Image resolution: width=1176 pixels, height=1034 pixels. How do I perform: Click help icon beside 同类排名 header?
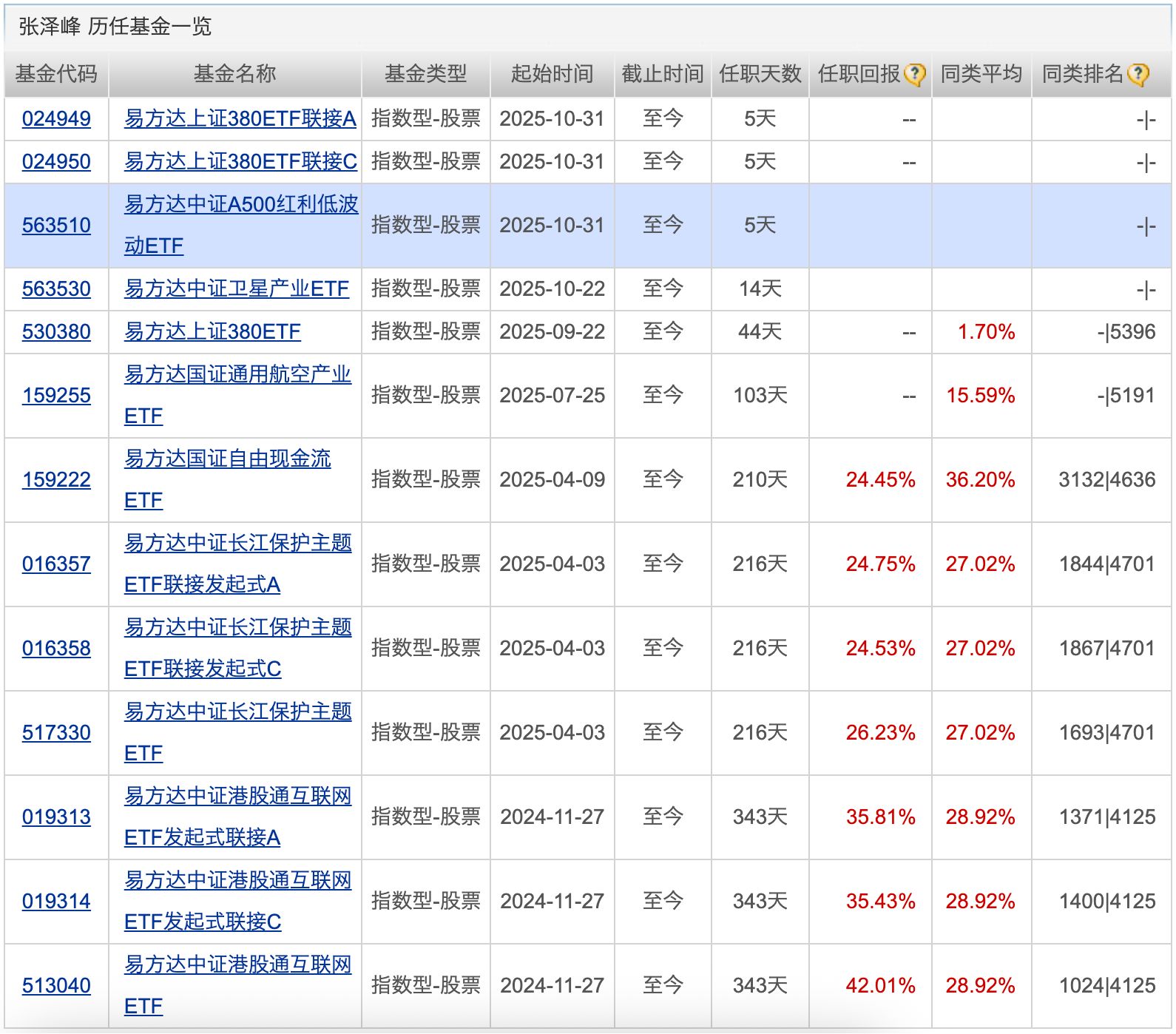pos(1138,75)
